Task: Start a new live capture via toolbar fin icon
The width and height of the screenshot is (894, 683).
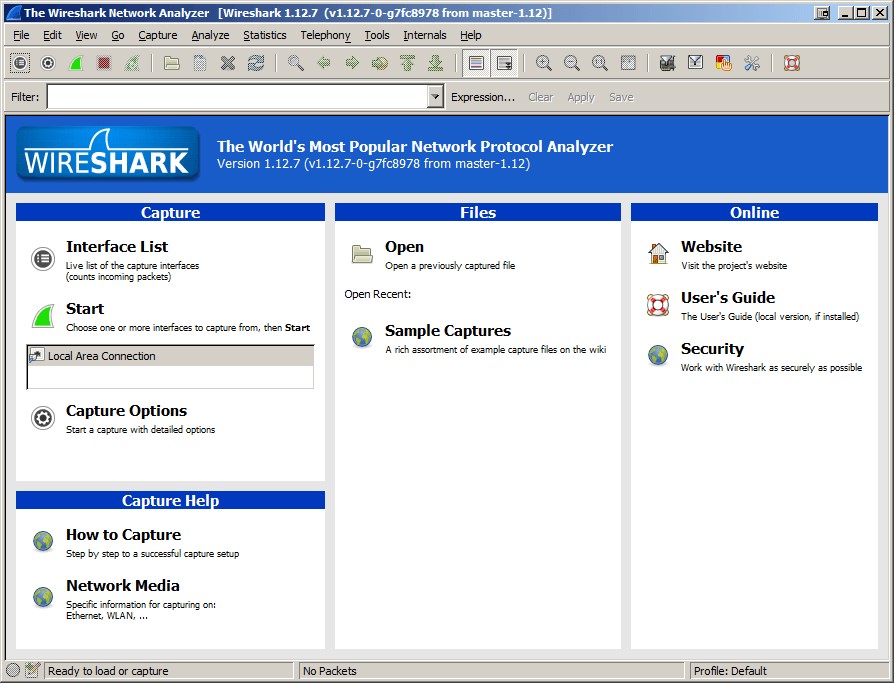Action: 76,63
